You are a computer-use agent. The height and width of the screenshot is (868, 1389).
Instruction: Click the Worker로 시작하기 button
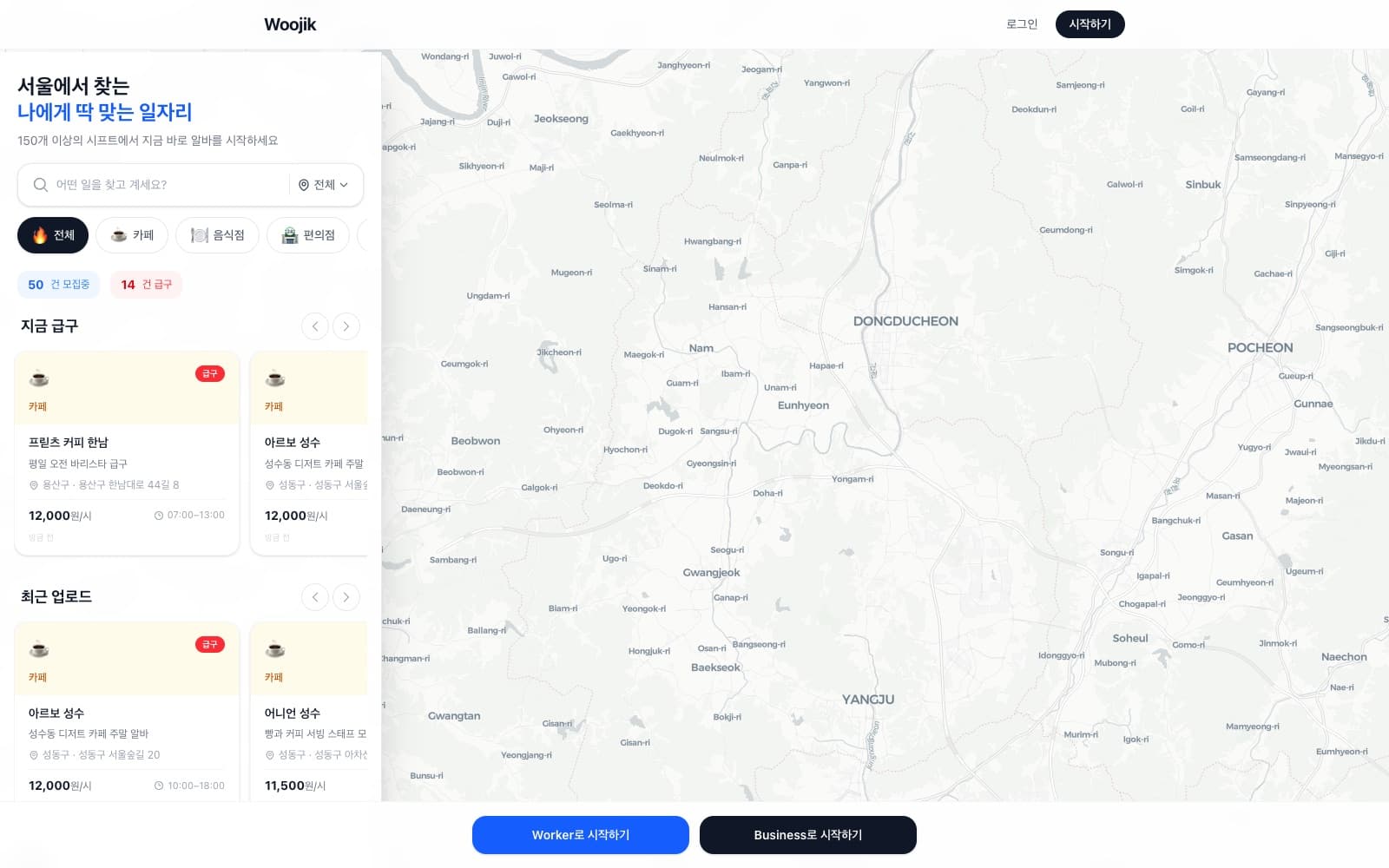[x=580, y=834]
